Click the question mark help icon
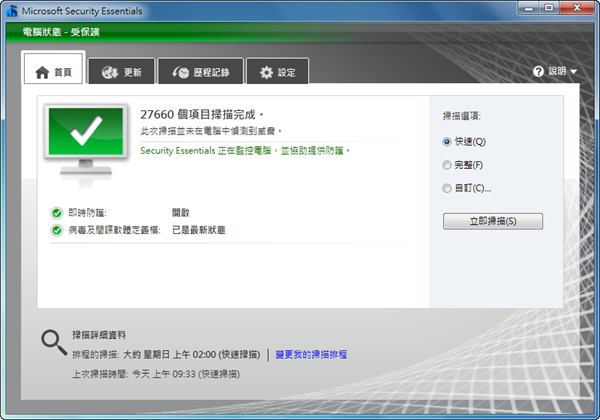Image resolution: width=600 pixels, height=420 pixels. click(538, 71)
